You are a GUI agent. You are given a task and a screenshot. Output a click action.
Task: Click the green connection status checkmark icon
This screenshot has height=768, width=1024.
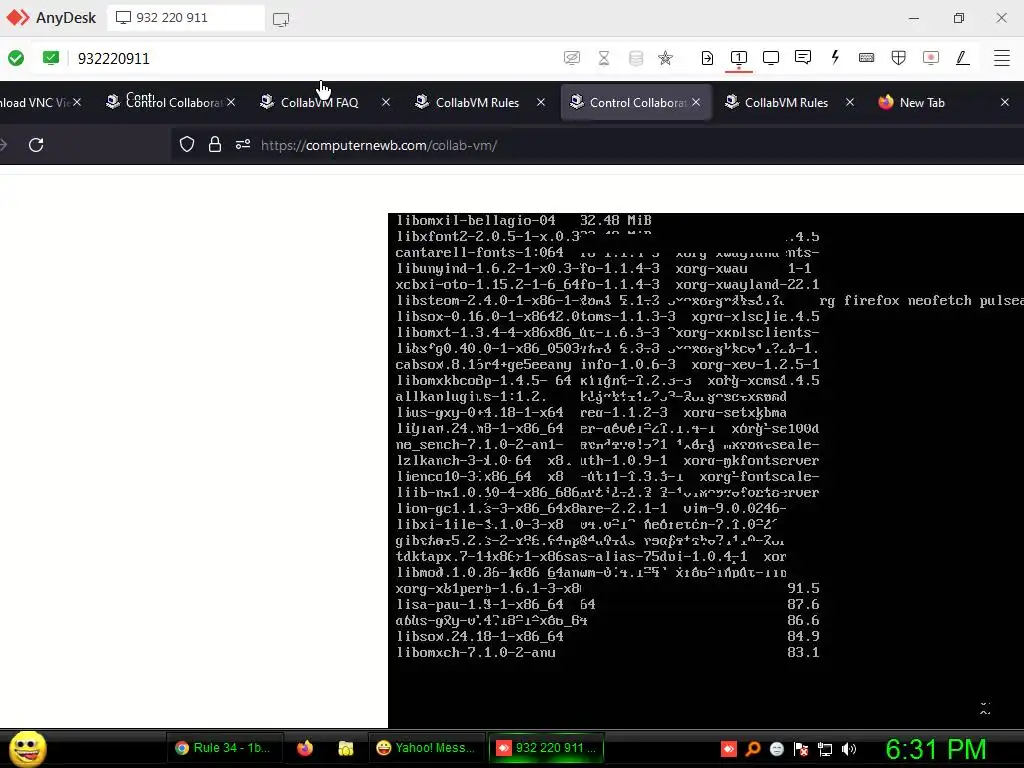[x=16, y=58]
